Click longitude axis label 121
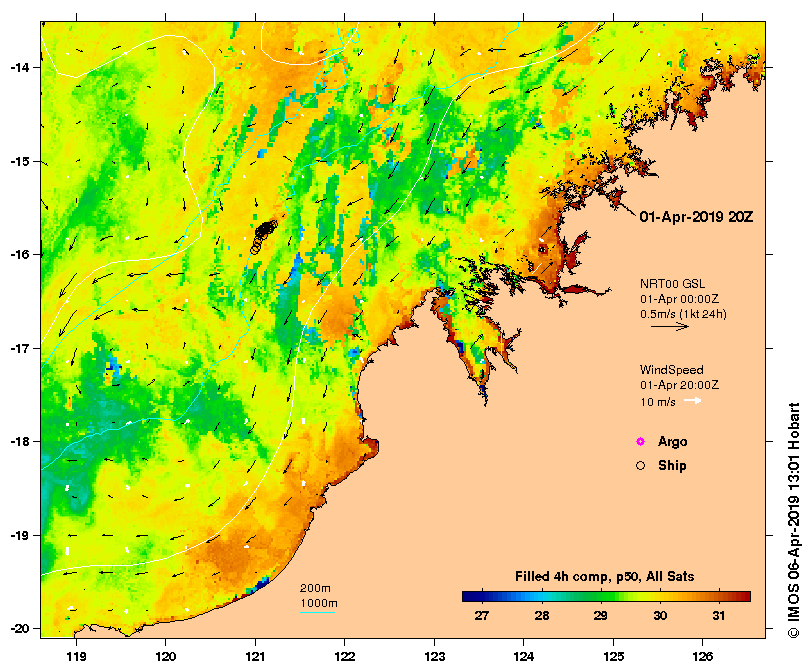Viewport: 809px width, 672px height. coord(255,657)
